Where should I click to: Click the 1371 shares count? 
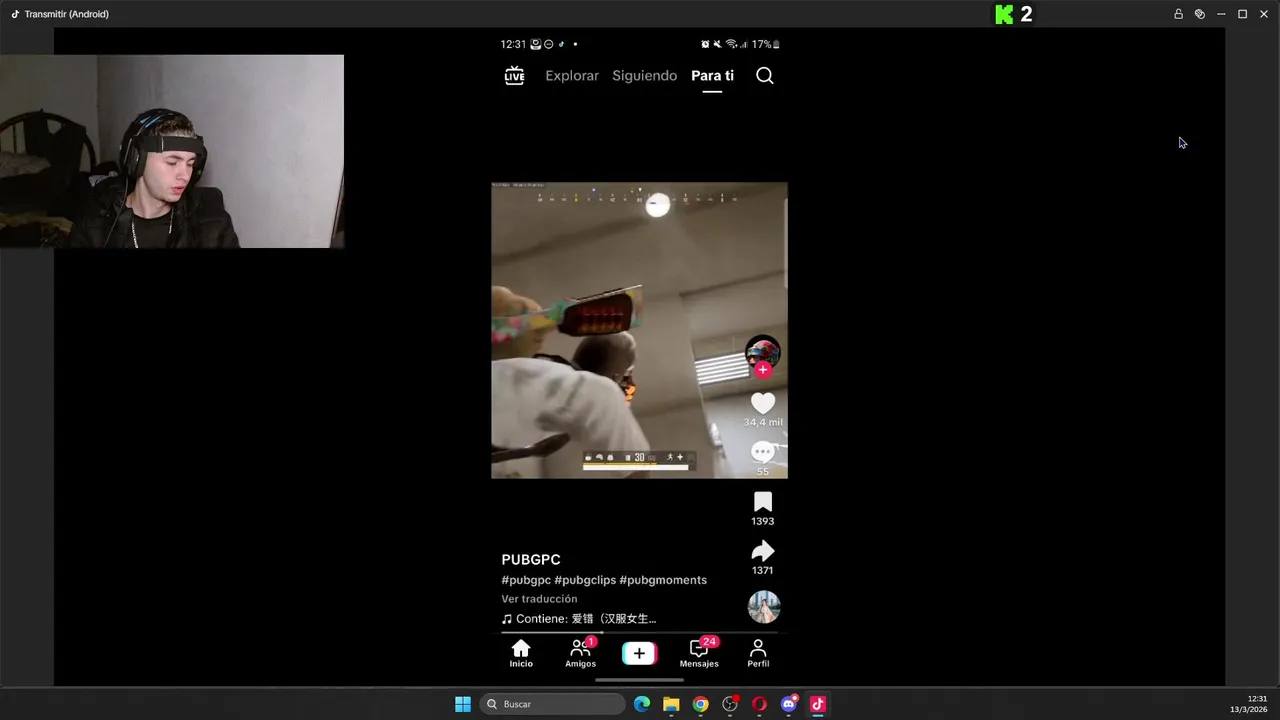[x=763, y=571]
